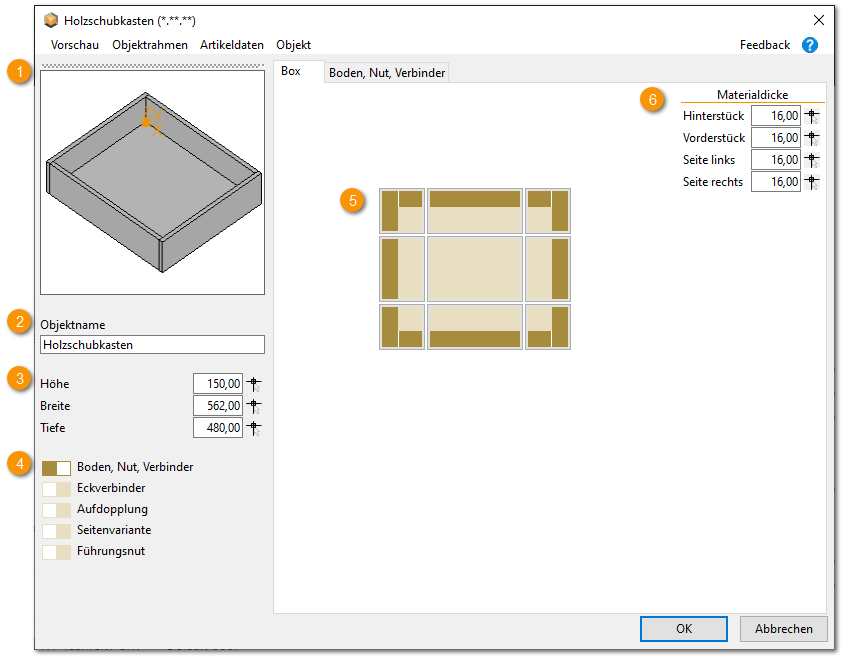
Task: Click the Abbrechen button
Action: pos(784,629)
